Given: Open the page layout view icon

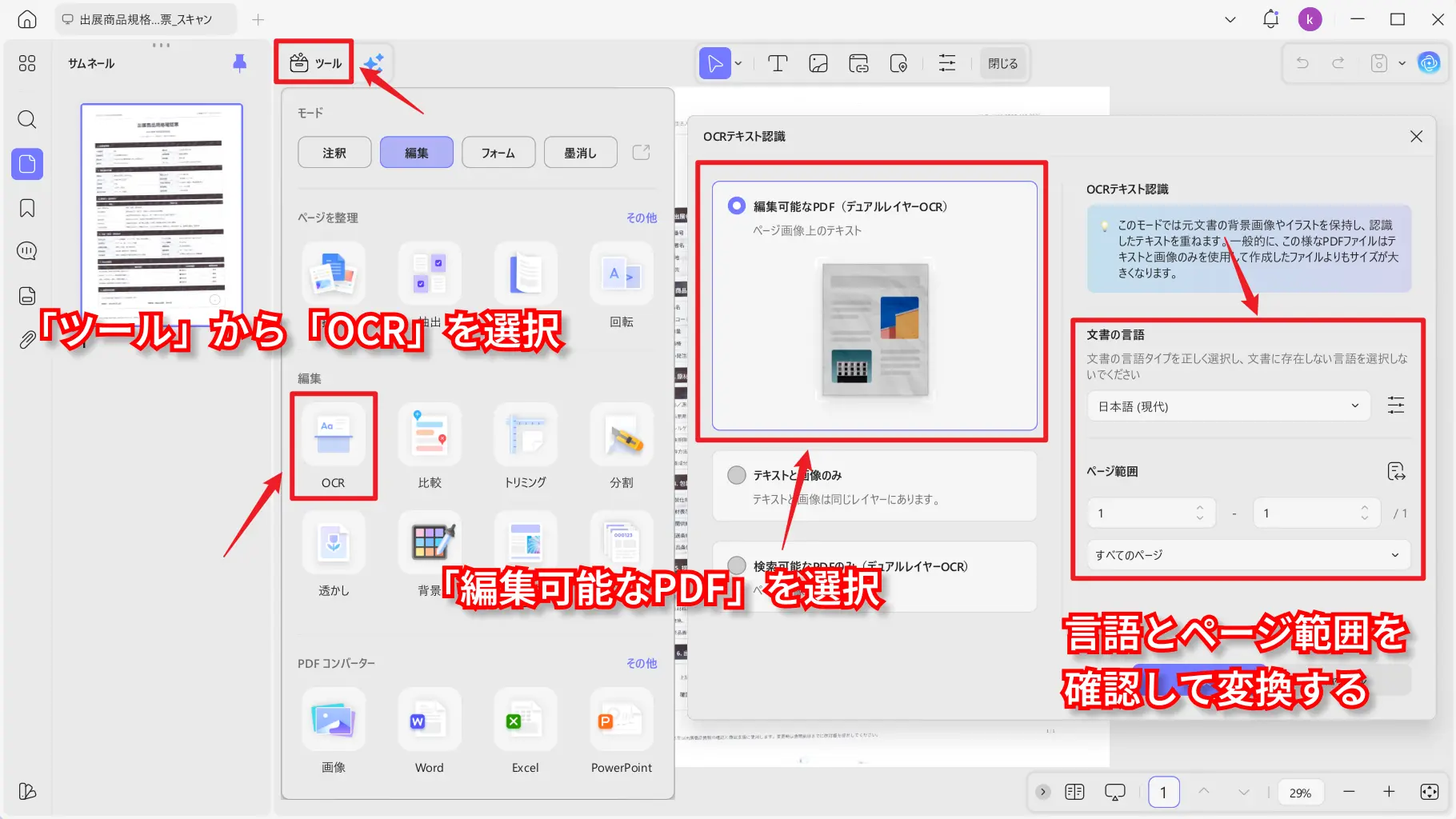Looking at the screenshot, I should tap(1074, 792).
